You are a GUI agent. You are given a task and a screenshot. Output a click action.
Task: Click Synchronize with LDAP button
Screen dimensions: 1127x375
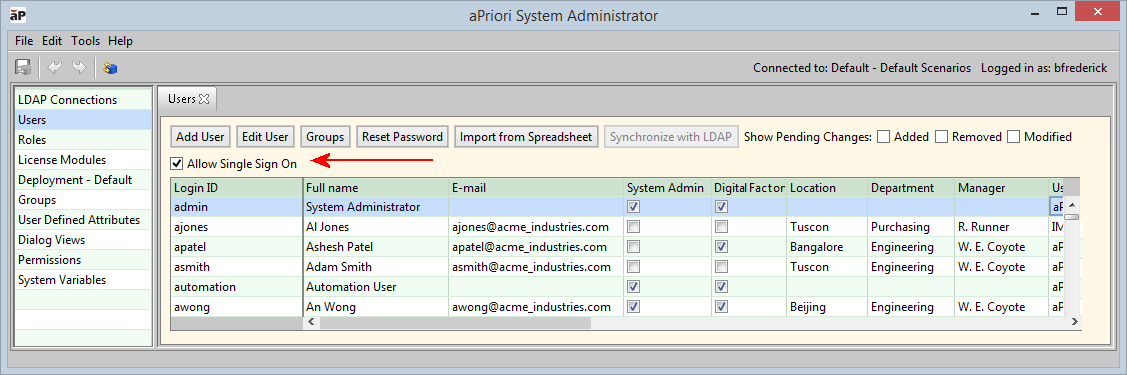click(x=671, y=136)
